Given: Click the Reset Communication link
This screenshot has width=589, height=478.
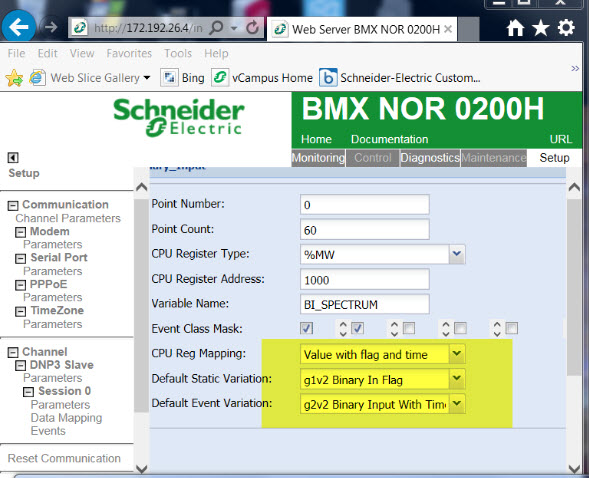Looking at the screenshot, I should [64, 458].
